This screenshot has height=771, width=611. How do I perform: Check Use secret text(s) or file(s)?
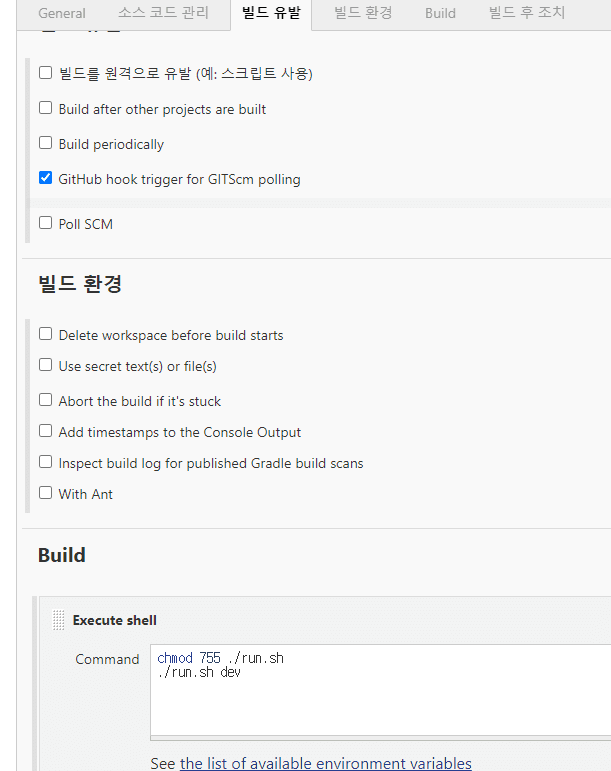[46, 365]
